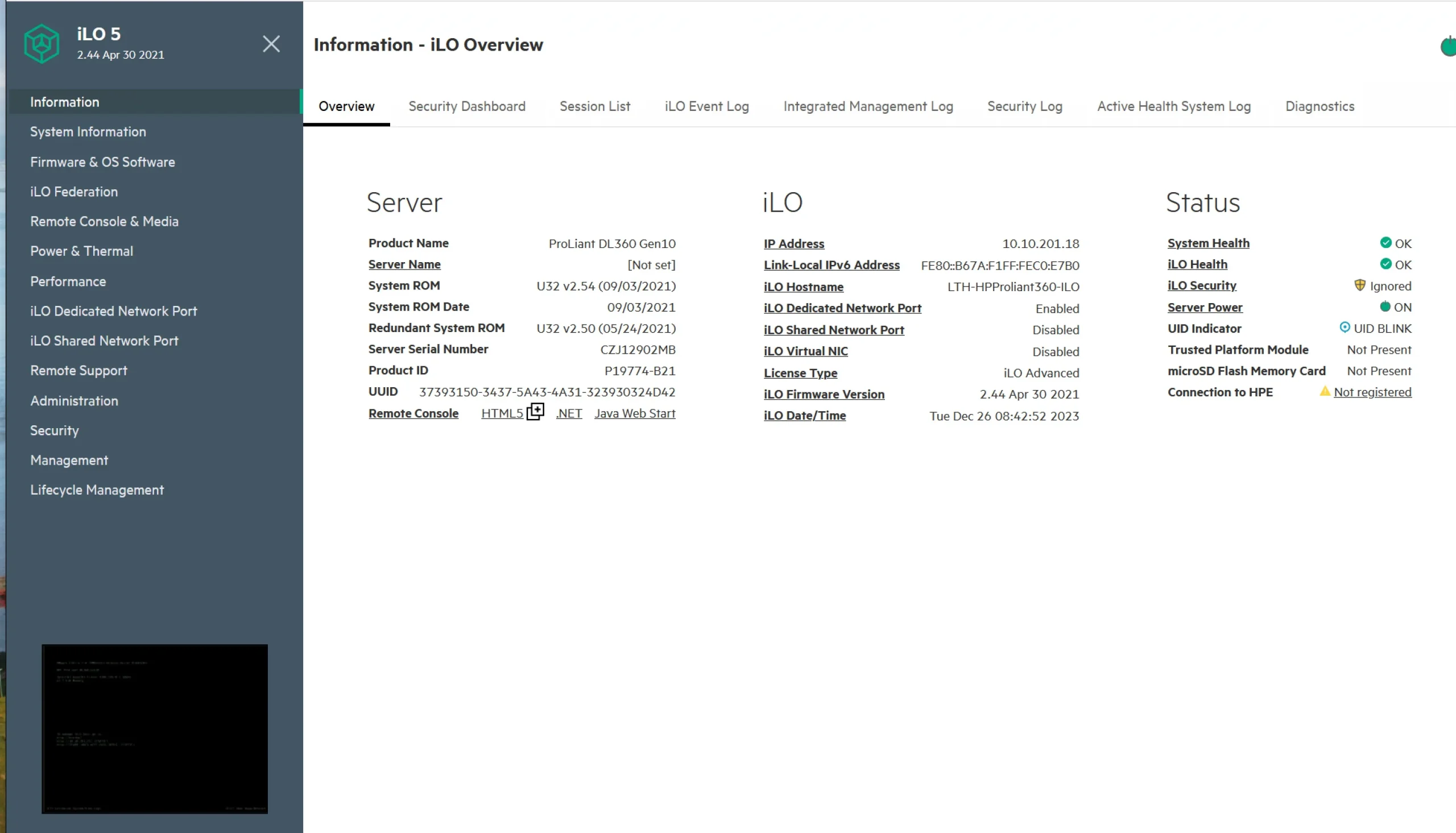Click the Not registered link

(1372, 392)
